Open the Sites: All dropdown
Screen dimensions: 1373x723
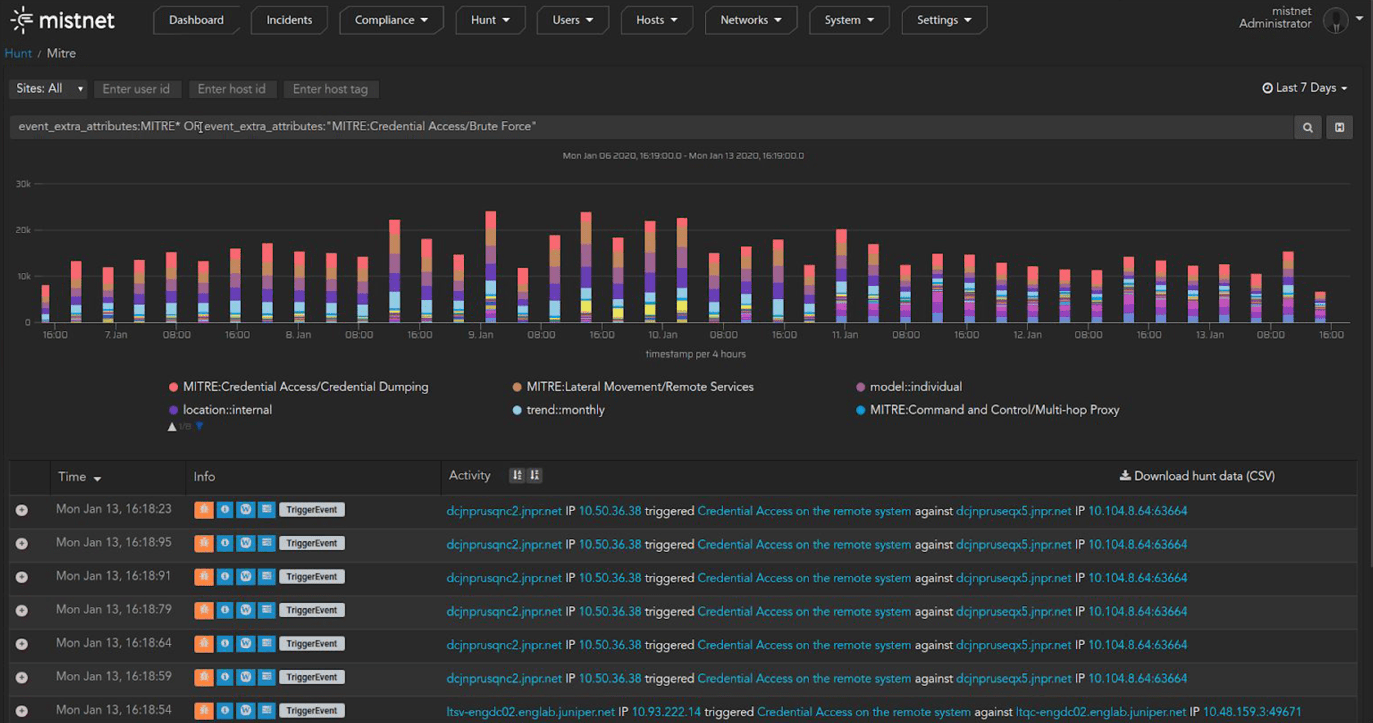click(49, 89)
